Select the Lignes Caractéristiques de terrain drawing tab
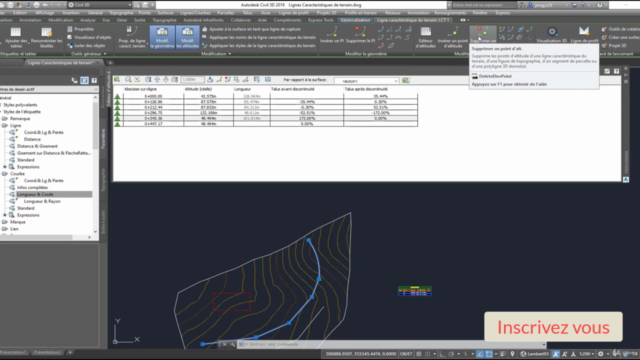 pyautogui.click(x=60, y=63)
